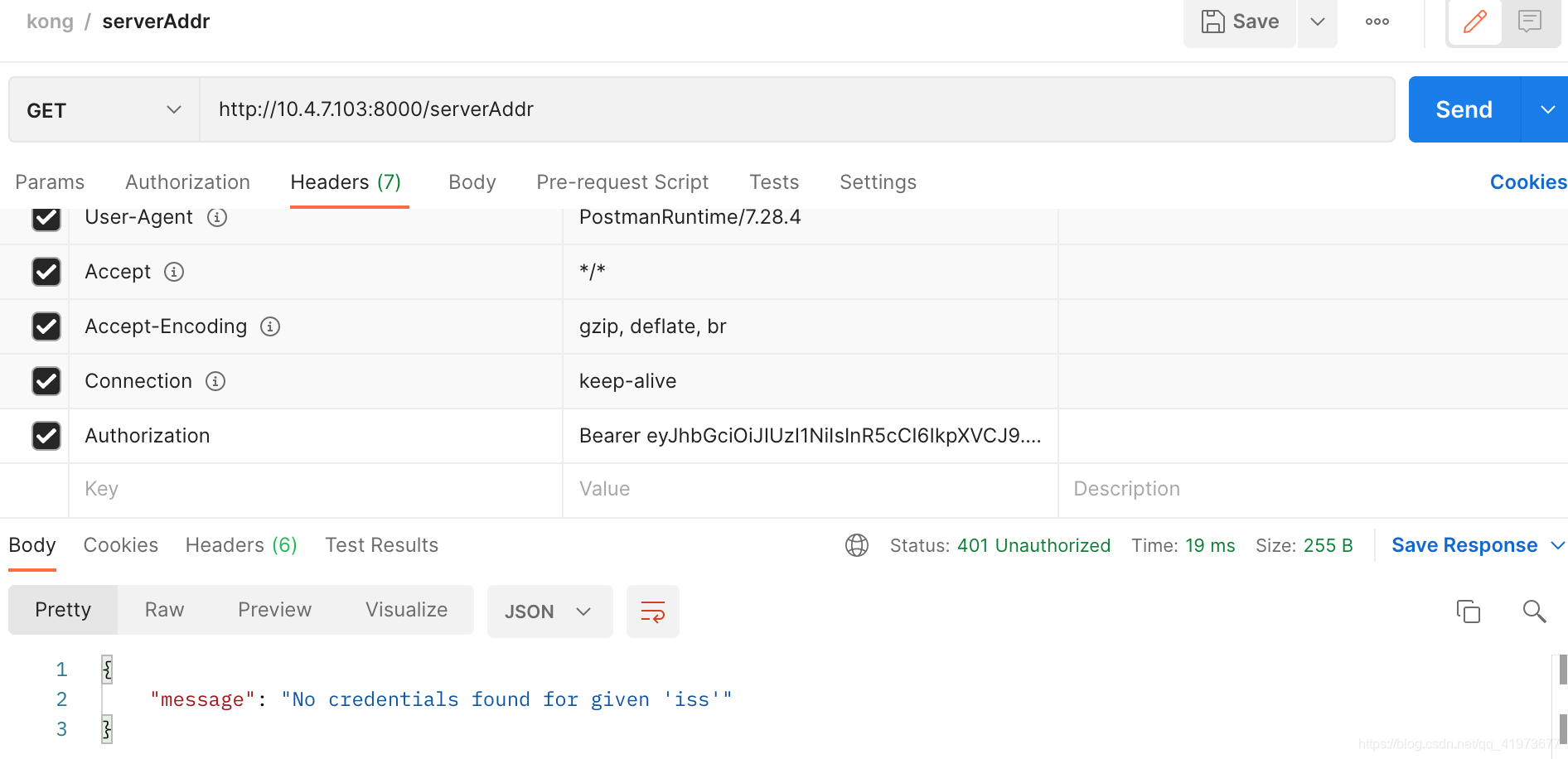1568x759 pixels.
Task: Open the GET method dropdown
Action: point(104,110)
